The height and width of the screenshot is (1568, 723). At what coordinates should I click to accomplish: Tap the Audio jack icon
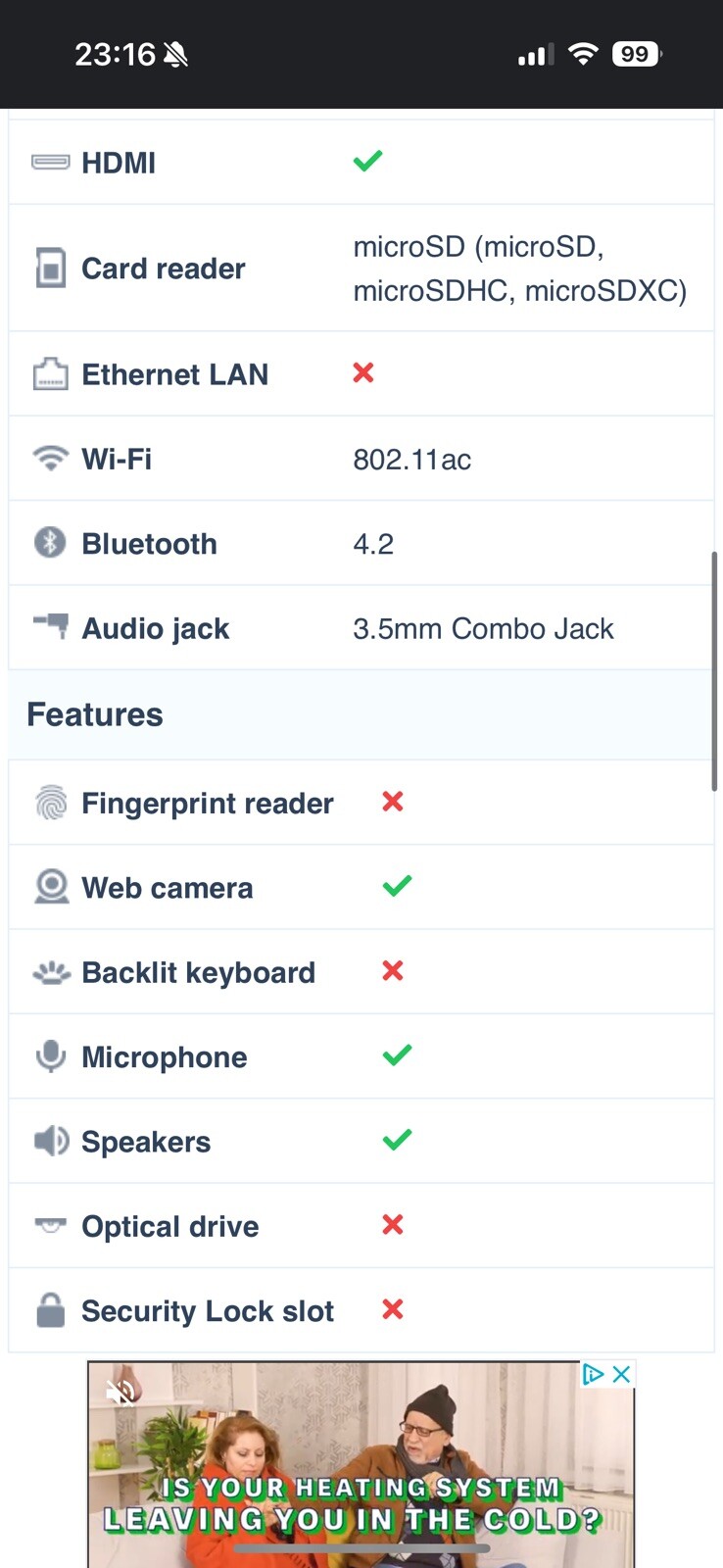tap(51, 624)
